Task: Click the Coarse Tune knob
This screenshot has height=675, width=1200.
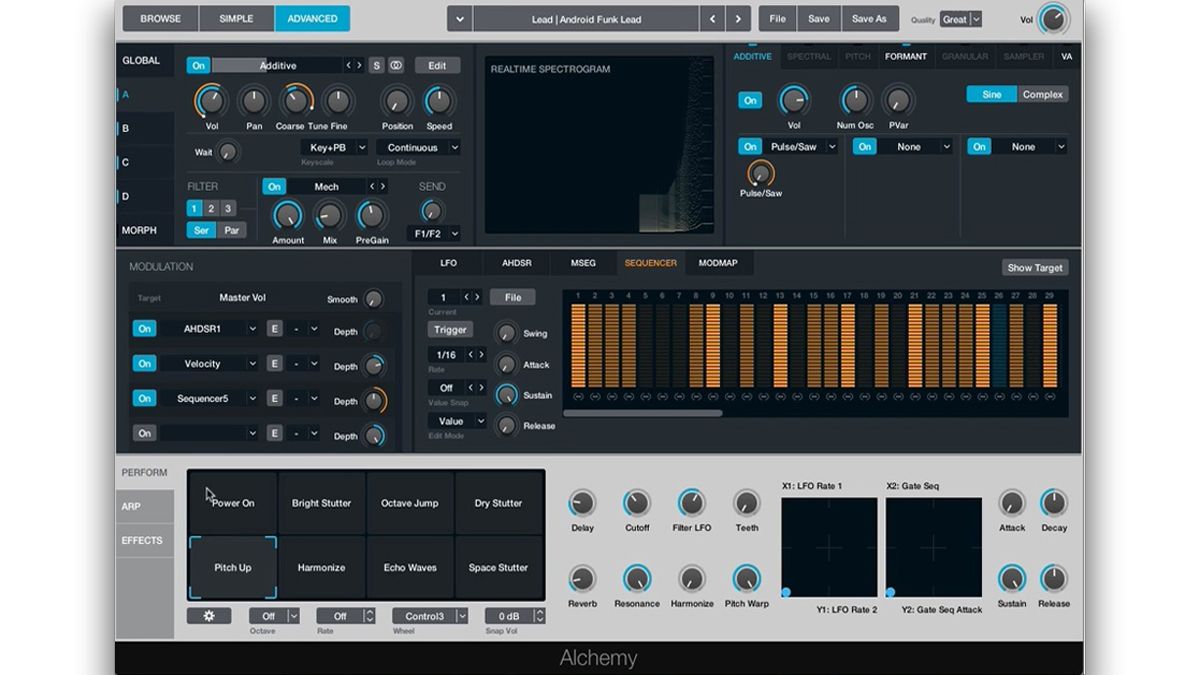Action: point(294,100)
